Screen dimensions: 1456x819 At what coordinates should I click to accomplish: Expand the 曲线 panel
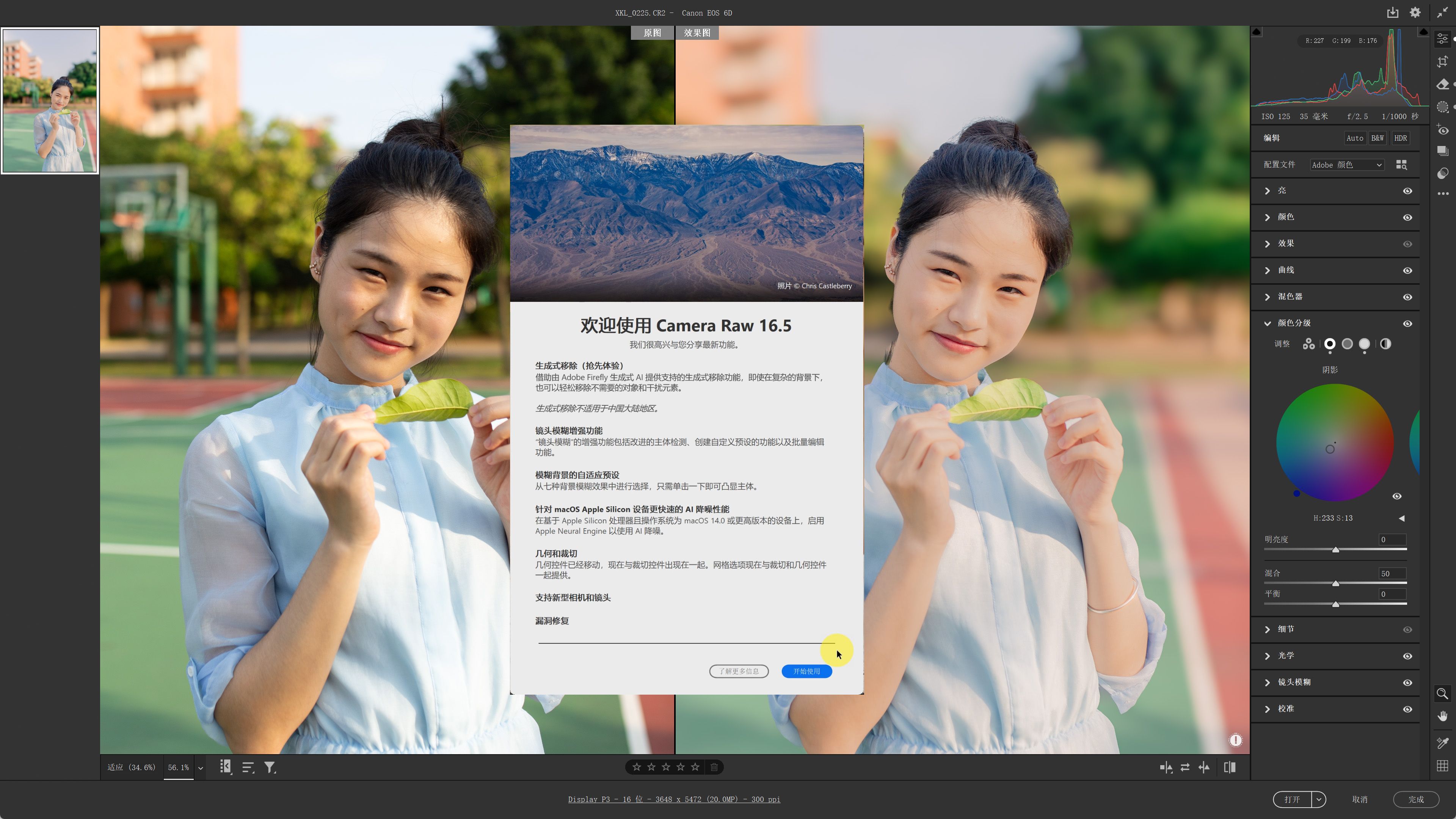pos(1268,271)
